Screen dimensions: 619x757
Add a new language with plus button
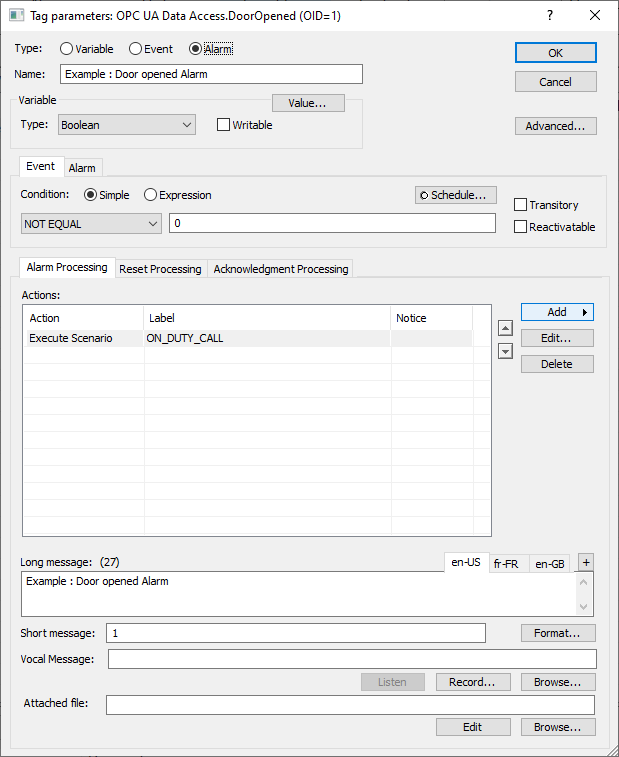586,562
